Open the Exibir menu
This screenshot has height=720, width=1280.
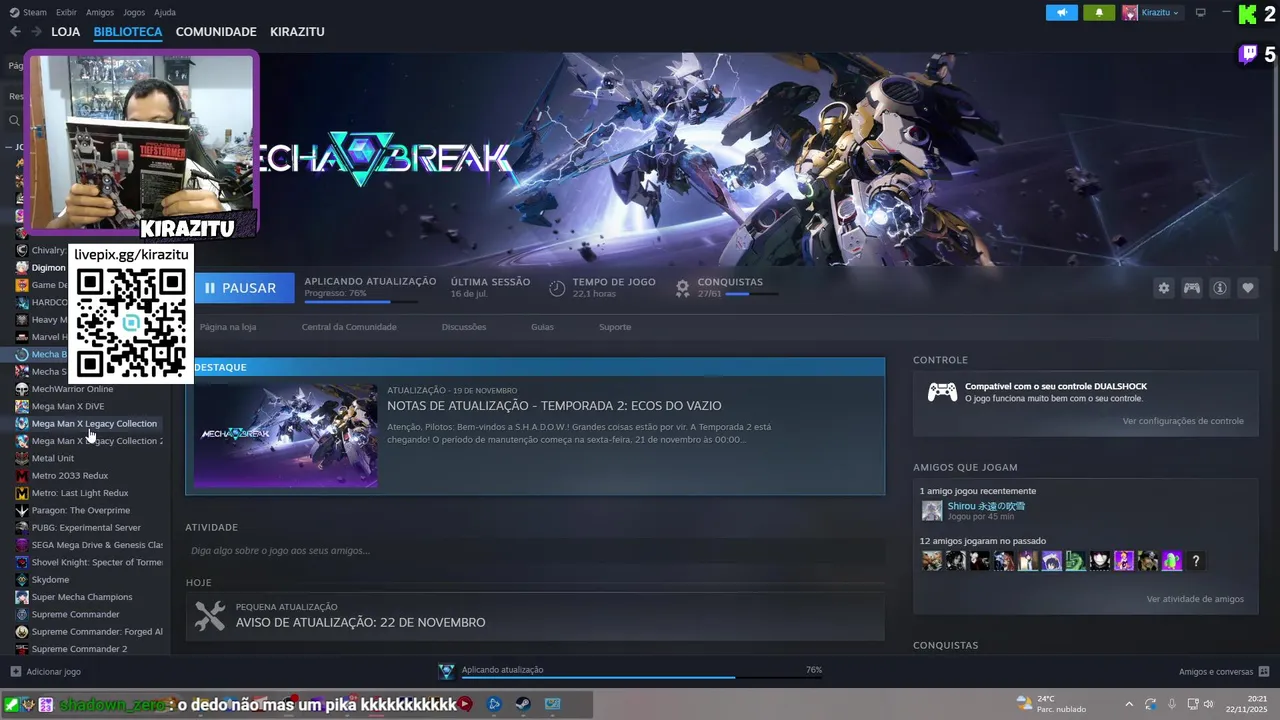point(66,13)
